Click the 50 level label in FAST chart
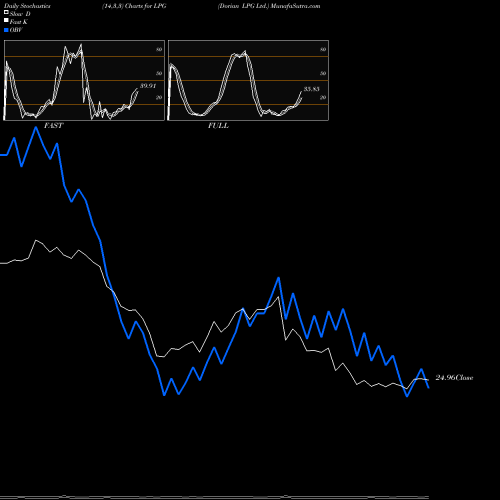Viewport: 500px width, 500px height. click(x=159, y=73)
